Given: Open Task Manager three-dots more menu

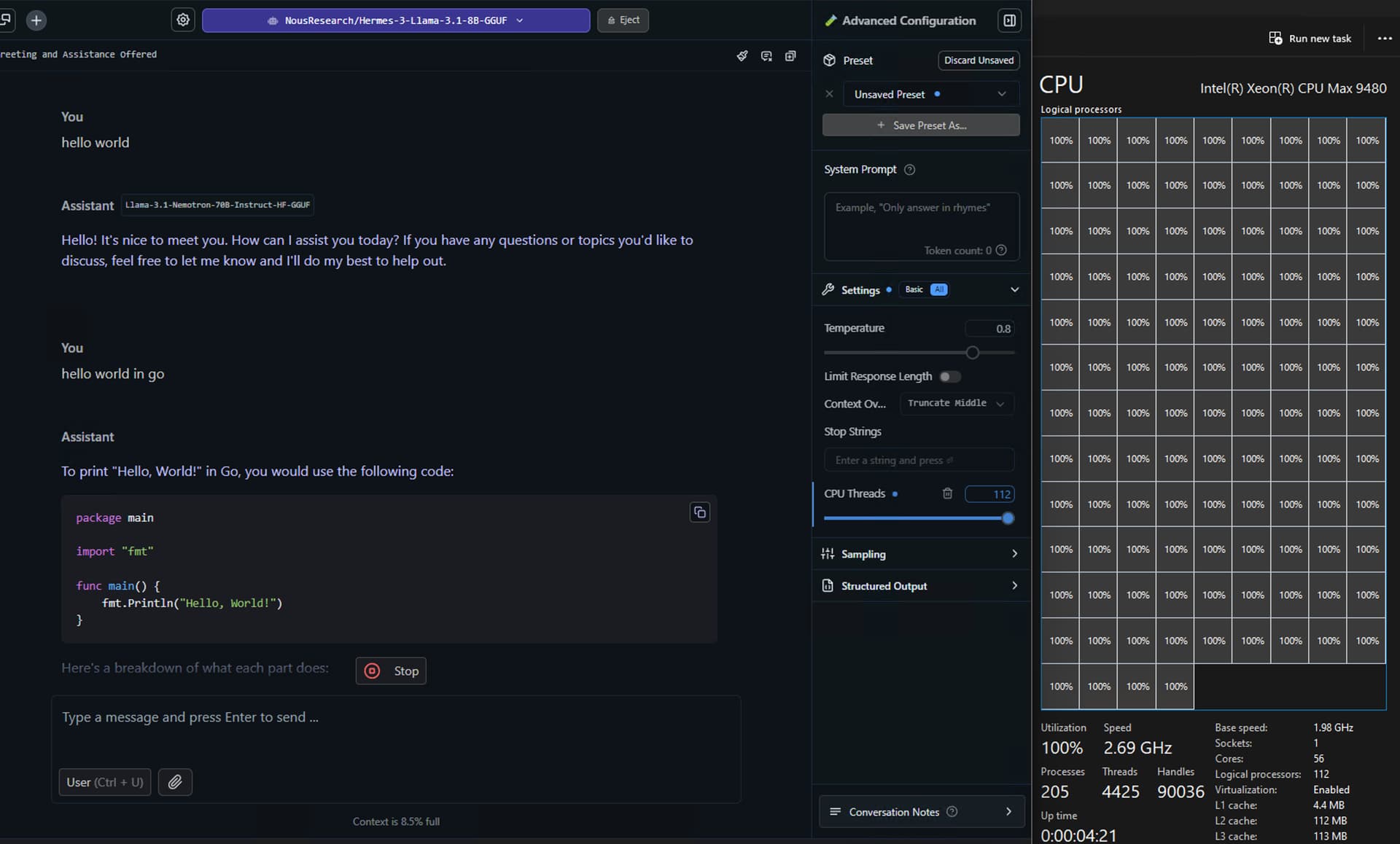Looking at the screenshot, I should point(1384,39).
